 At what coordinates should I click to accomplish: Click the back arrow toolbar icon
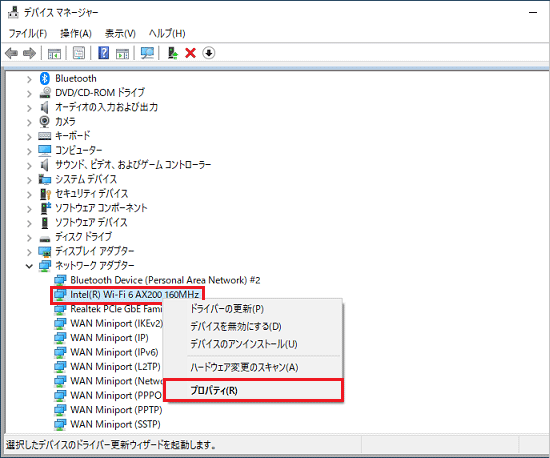point(12,53)
